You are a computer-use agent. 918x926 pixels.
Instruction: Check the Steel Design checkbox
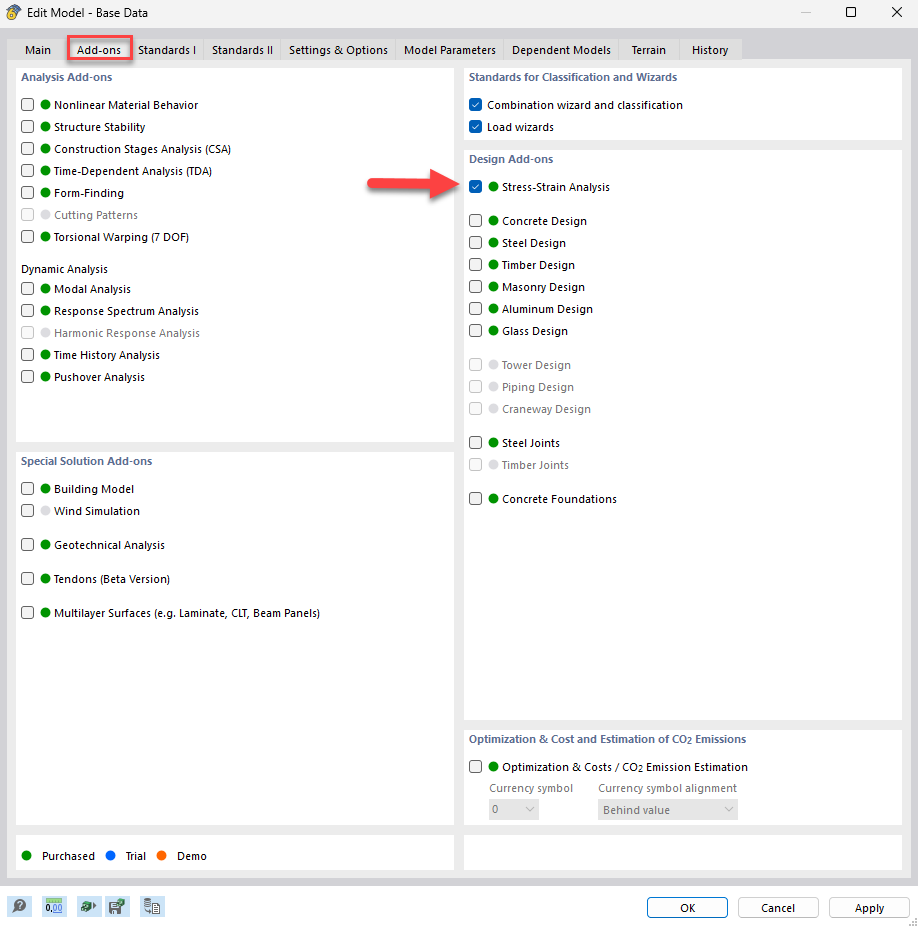[476, 243]
